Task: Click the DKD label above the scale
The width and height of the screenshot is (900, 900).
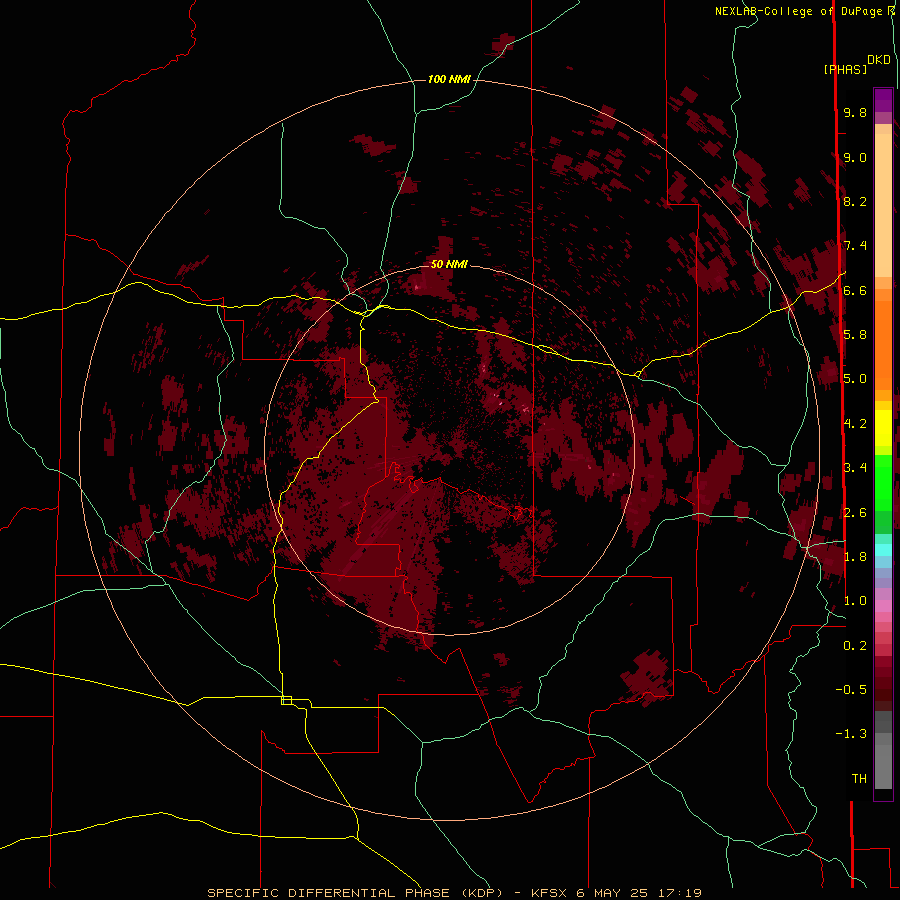Action: tap(879, 60)
